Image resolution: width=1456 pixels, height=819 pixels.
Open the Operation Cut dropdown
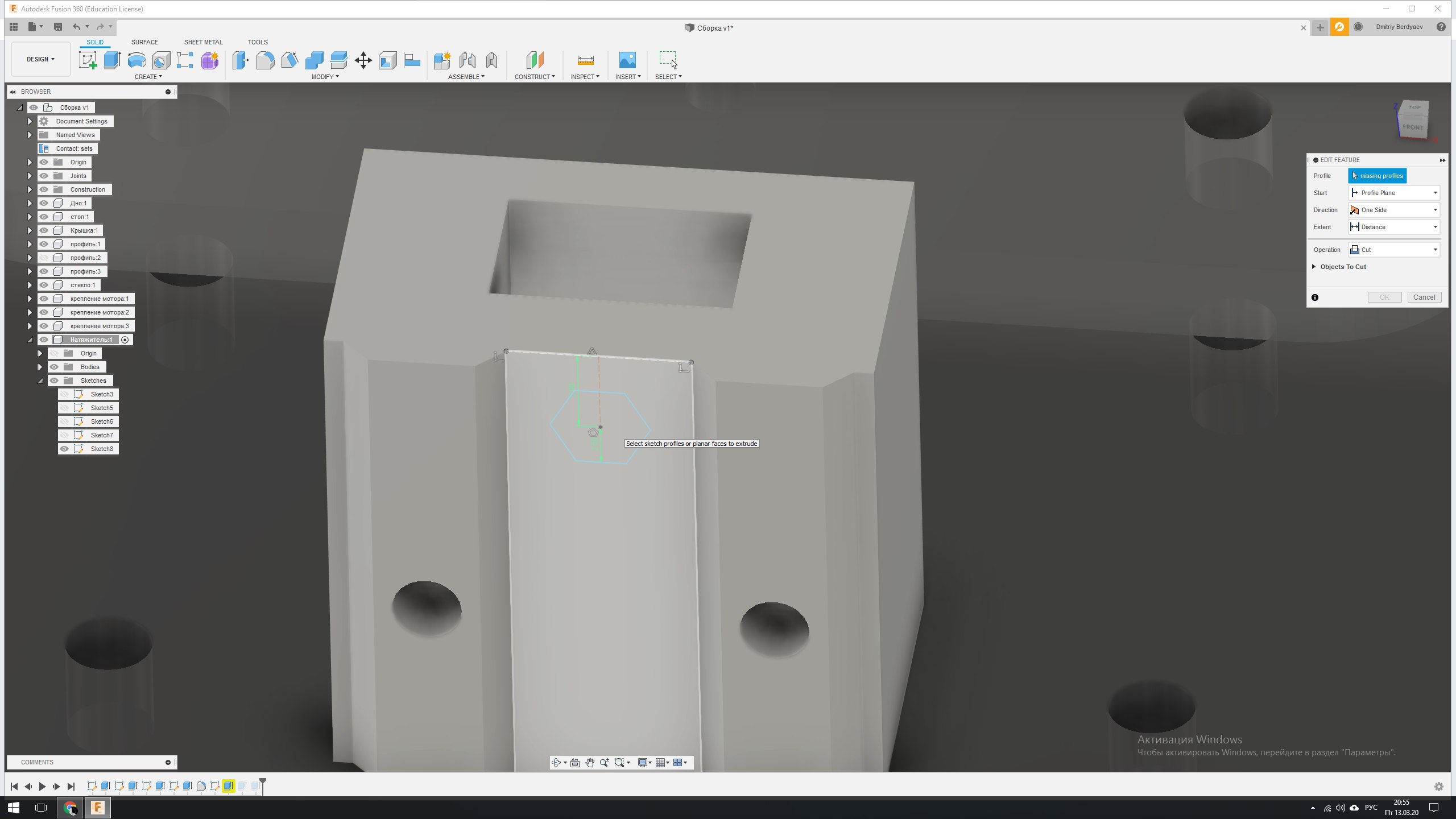pyautogui.click(x=1393, y=250)
